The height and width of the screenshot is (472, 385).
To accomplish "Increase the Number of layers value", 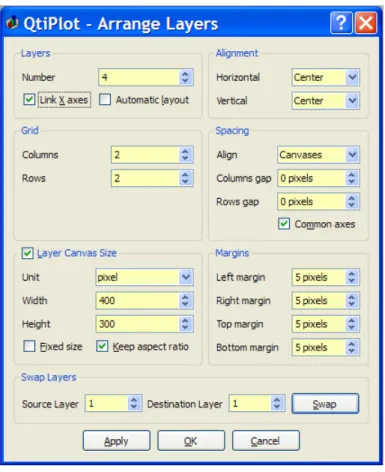I will (x=185, y=73).
